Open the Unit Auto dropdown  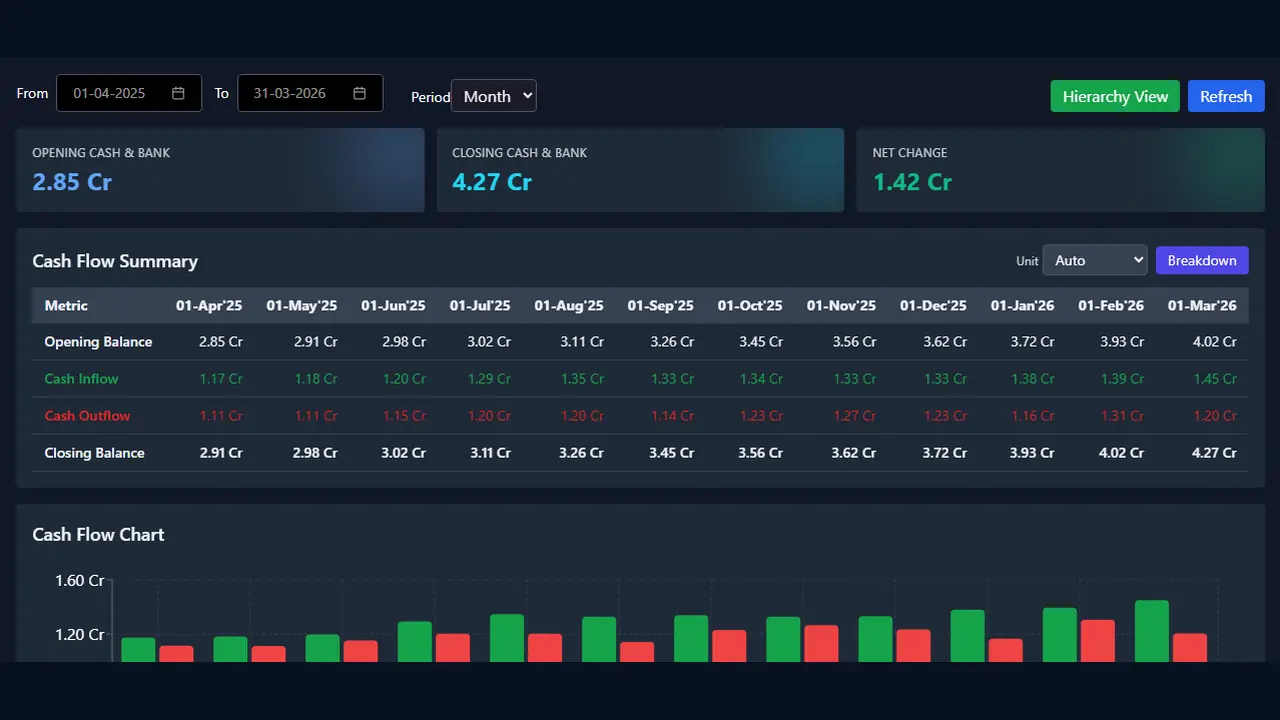(1095, 260)
